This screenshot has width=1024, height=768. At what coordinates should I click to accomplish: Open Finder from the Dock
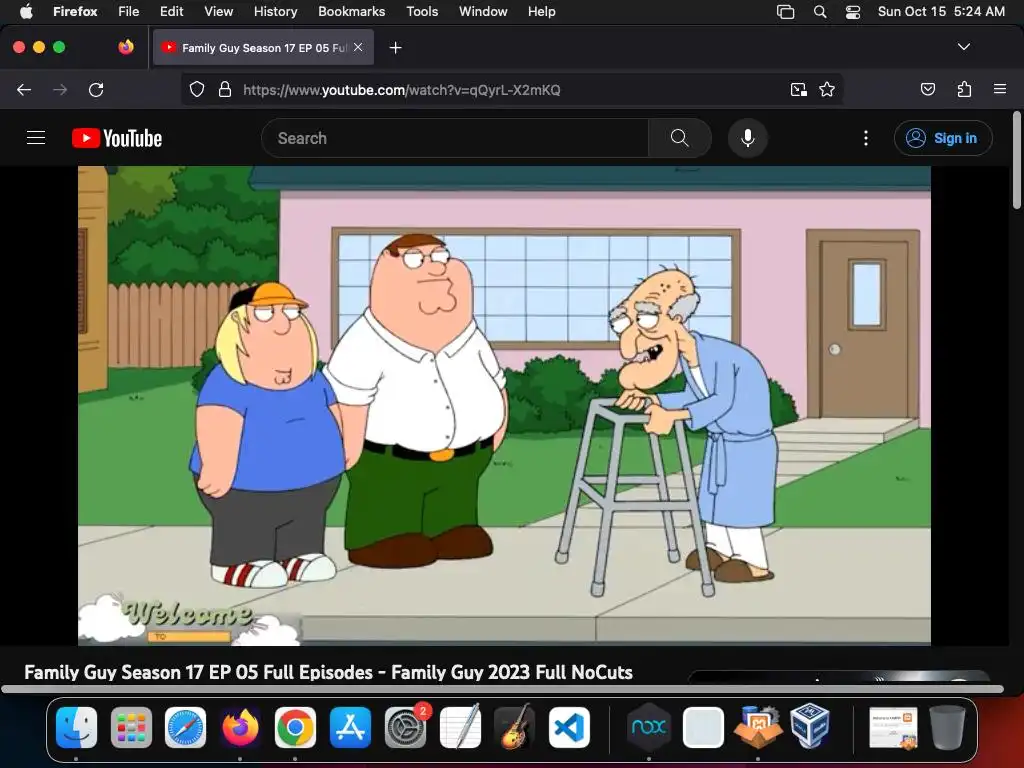tap(76, 728)
